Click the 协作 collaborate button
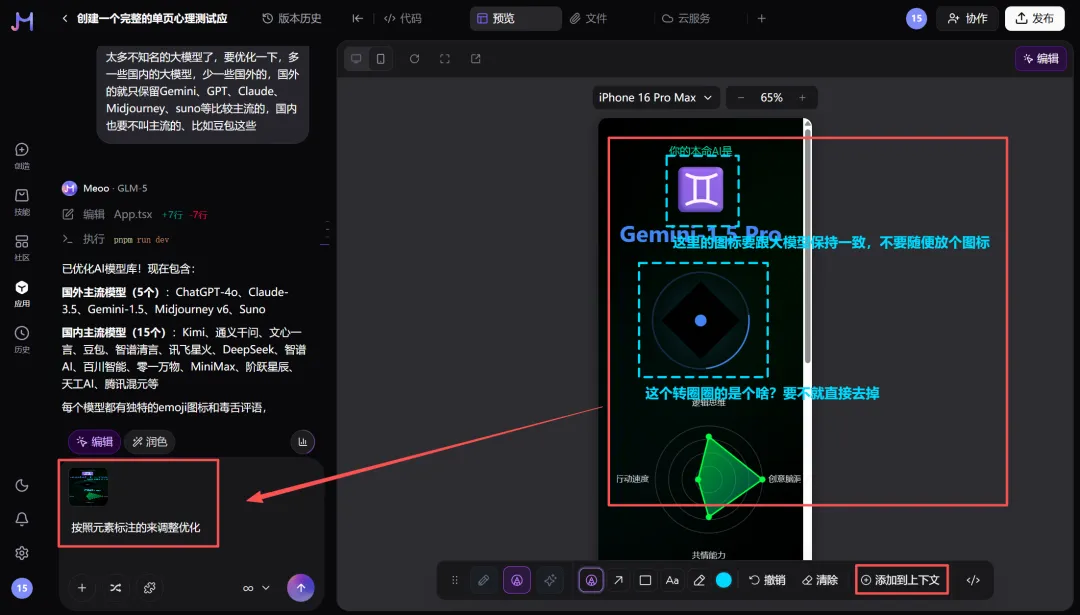The height and width of the screenshot is (615, 1080). click(x=968, y=19)
